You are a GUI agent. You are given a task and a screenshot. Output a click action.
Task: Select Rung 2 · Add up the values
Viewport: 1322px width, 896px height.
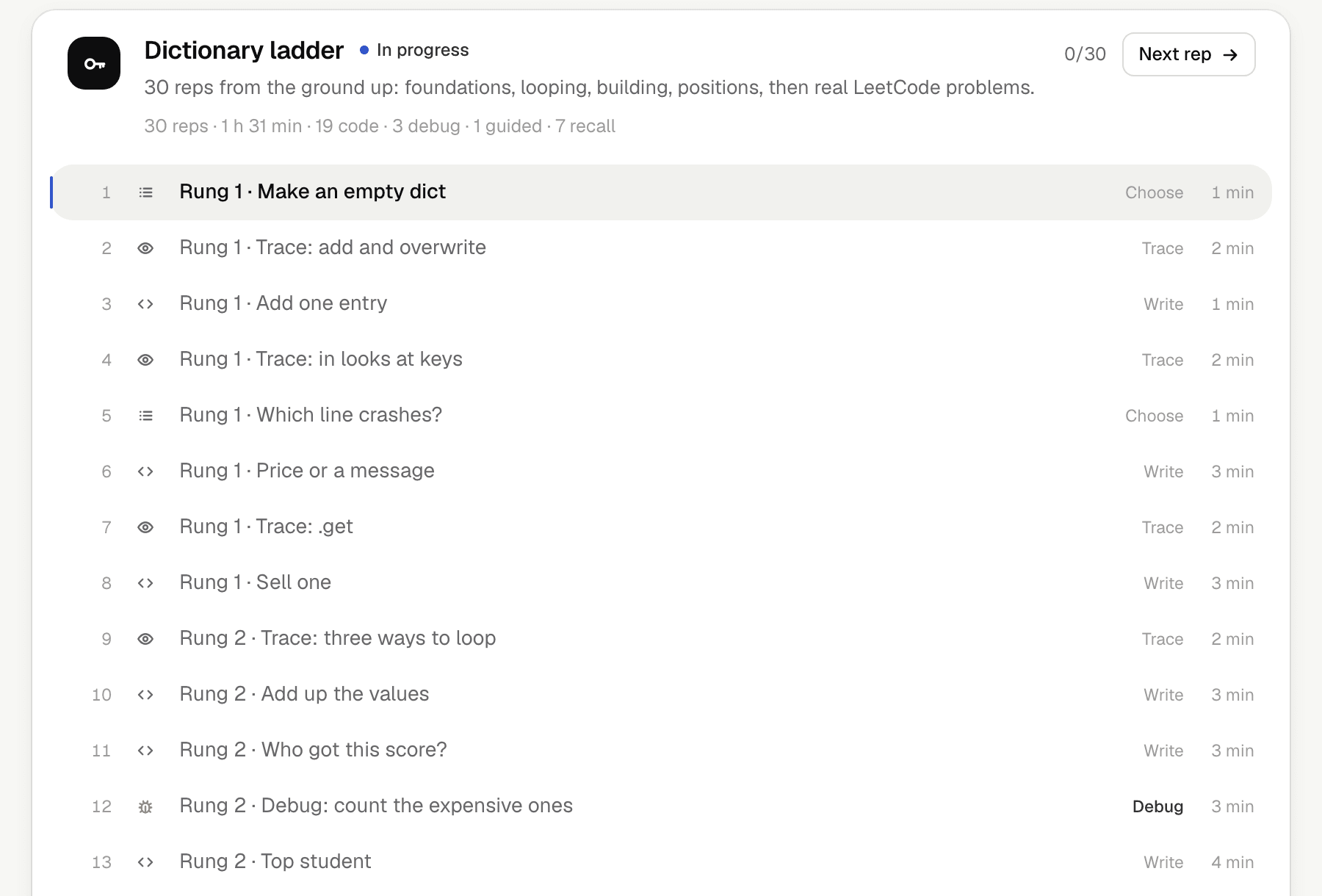click(661, 695)
